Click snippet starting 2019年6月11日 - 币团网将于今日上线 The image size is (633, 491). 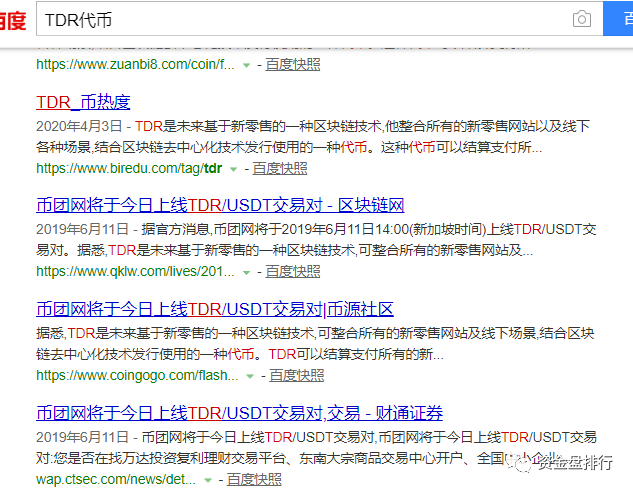click(x=316, y=448)
